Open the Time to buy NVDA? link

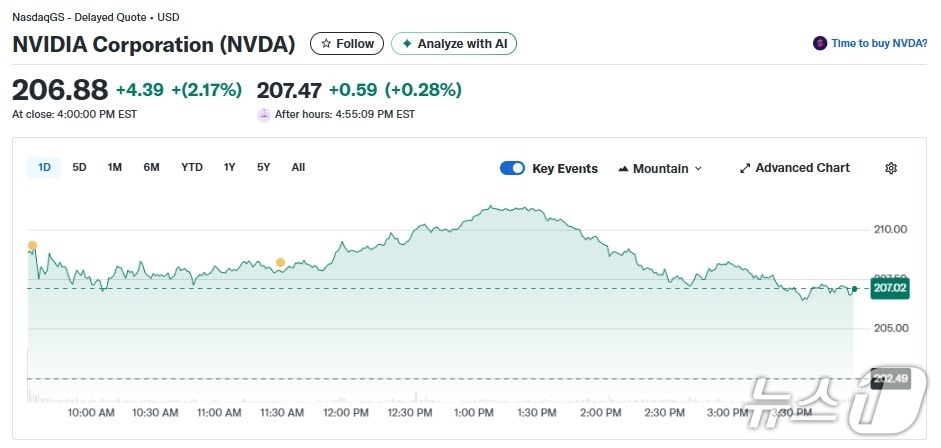879,43
